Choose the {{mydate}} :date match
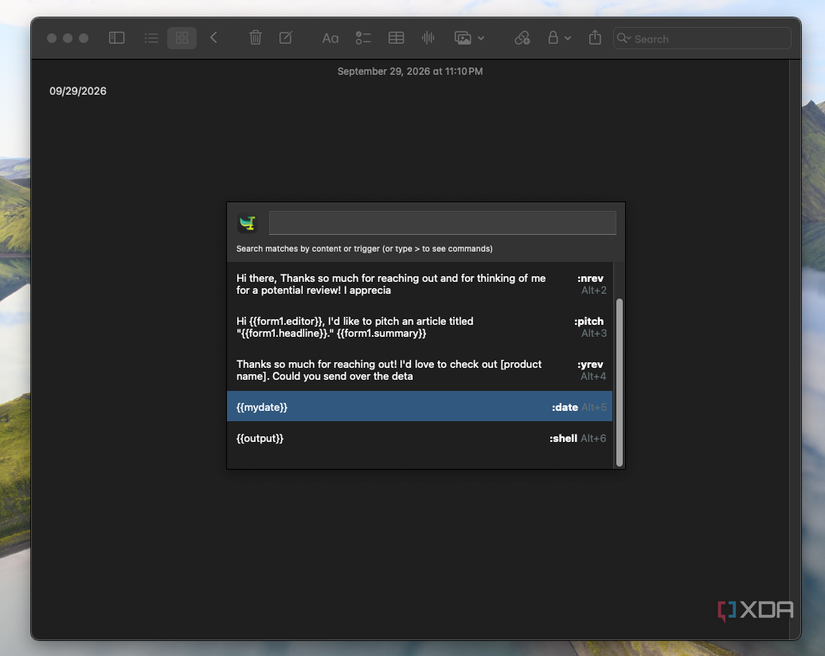The image size is (825, 656). click(x=420, y=407)
